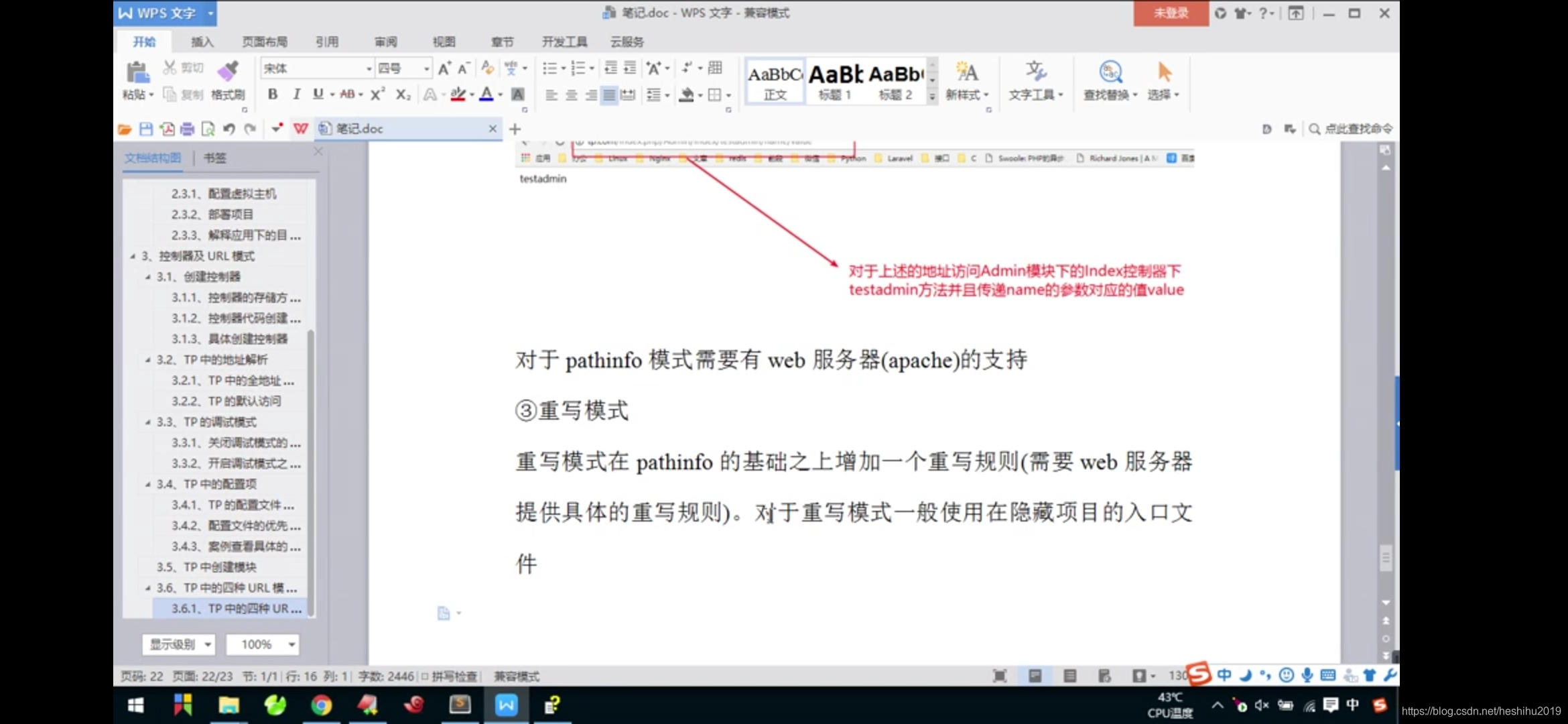Open the 显示级别 dropdown
This screenshot has height=724, width=1568.
pyautogui.click(x=179, y=645)
